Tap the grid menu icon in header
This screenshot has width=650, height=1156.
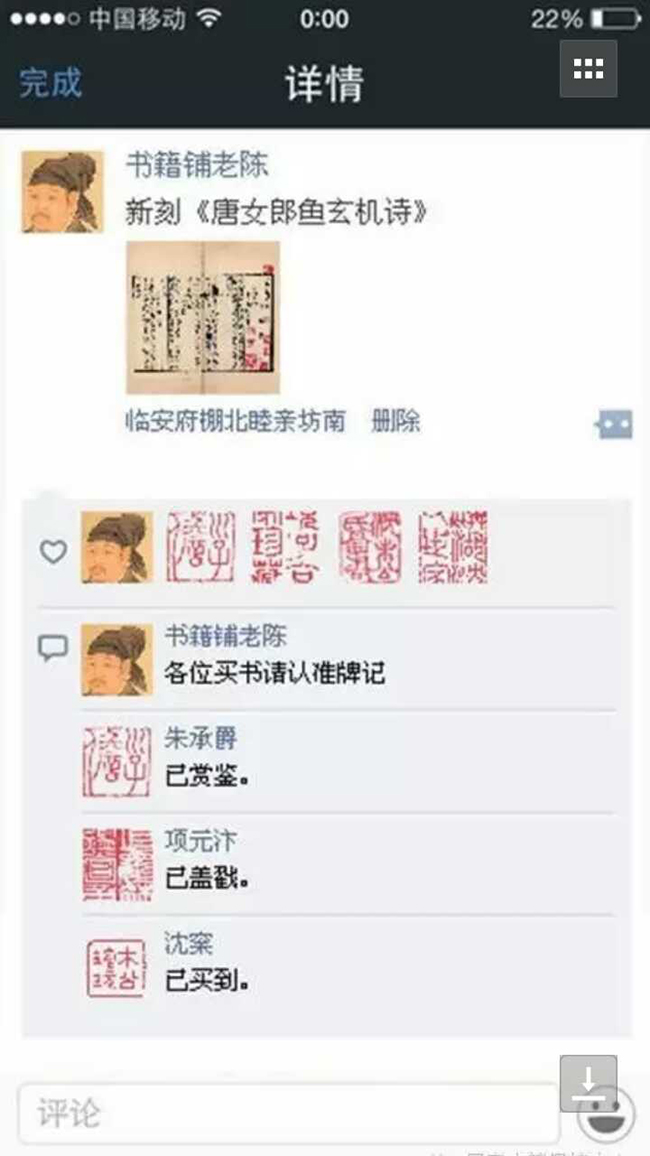tap(588, 69)
